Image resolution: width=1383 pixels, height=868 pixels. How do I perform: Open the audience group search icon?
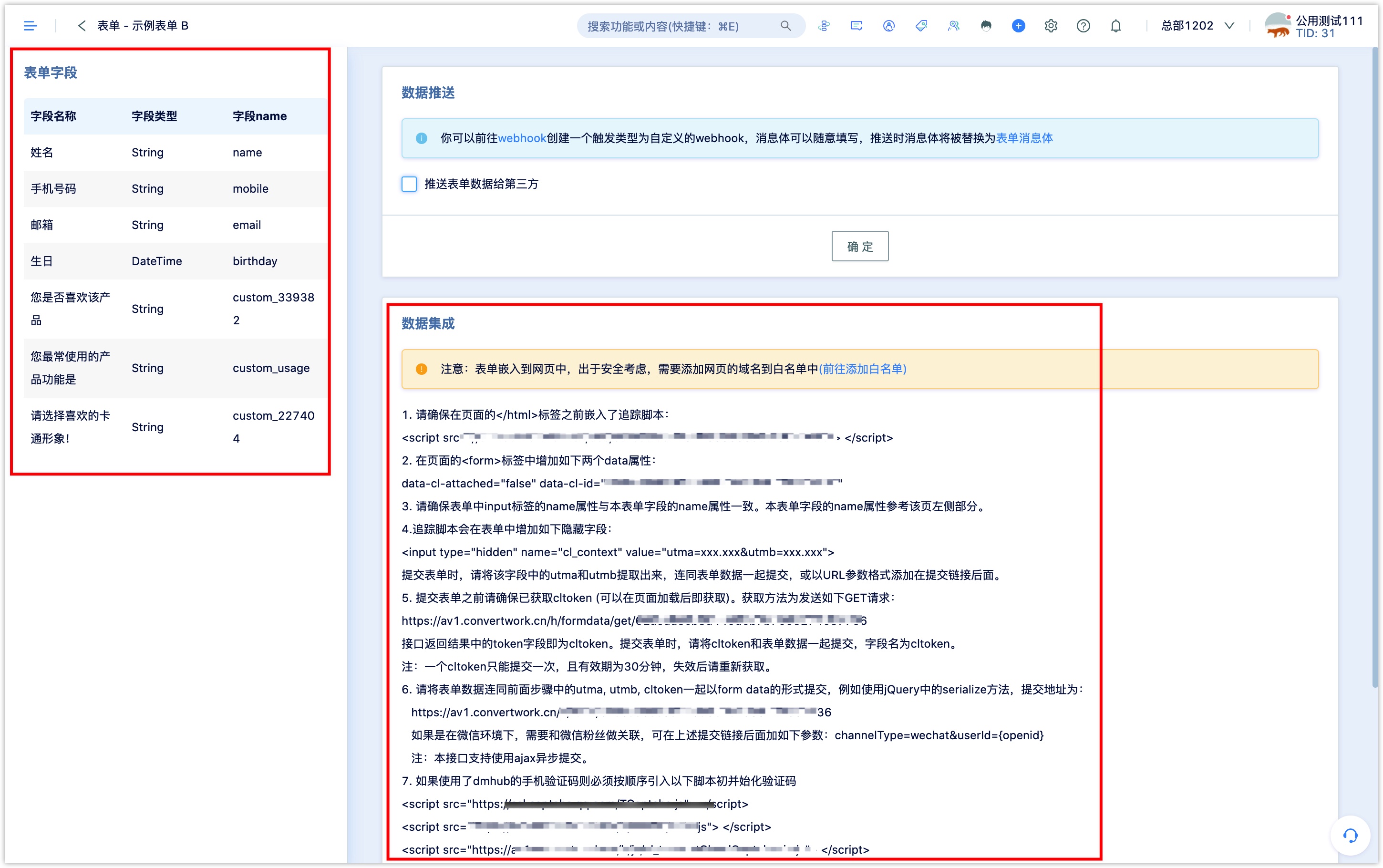(954, 26)
